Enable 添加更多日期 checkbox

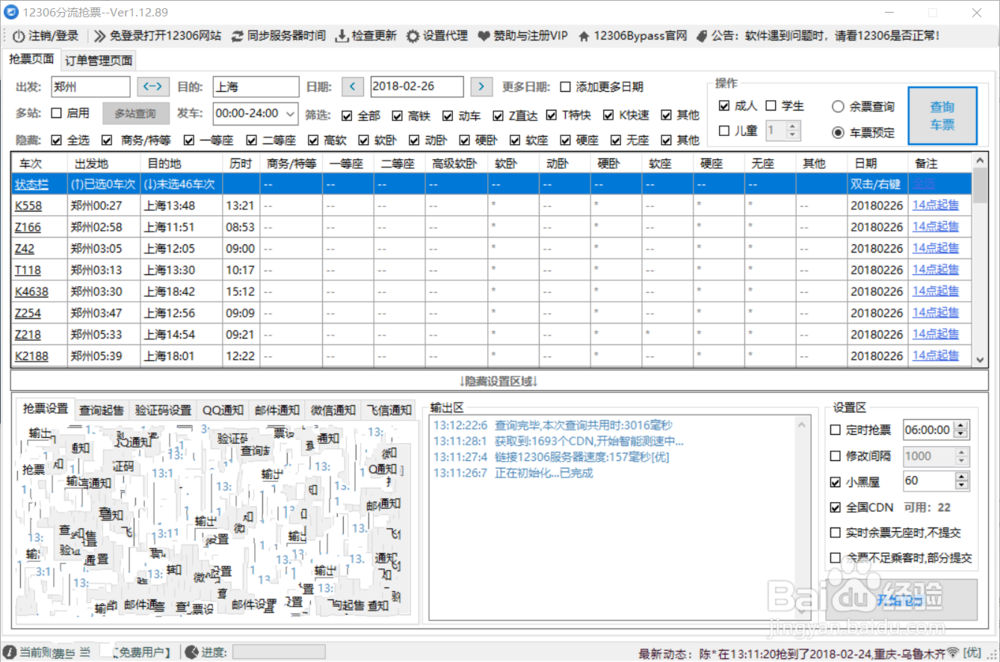pos(565,87)
